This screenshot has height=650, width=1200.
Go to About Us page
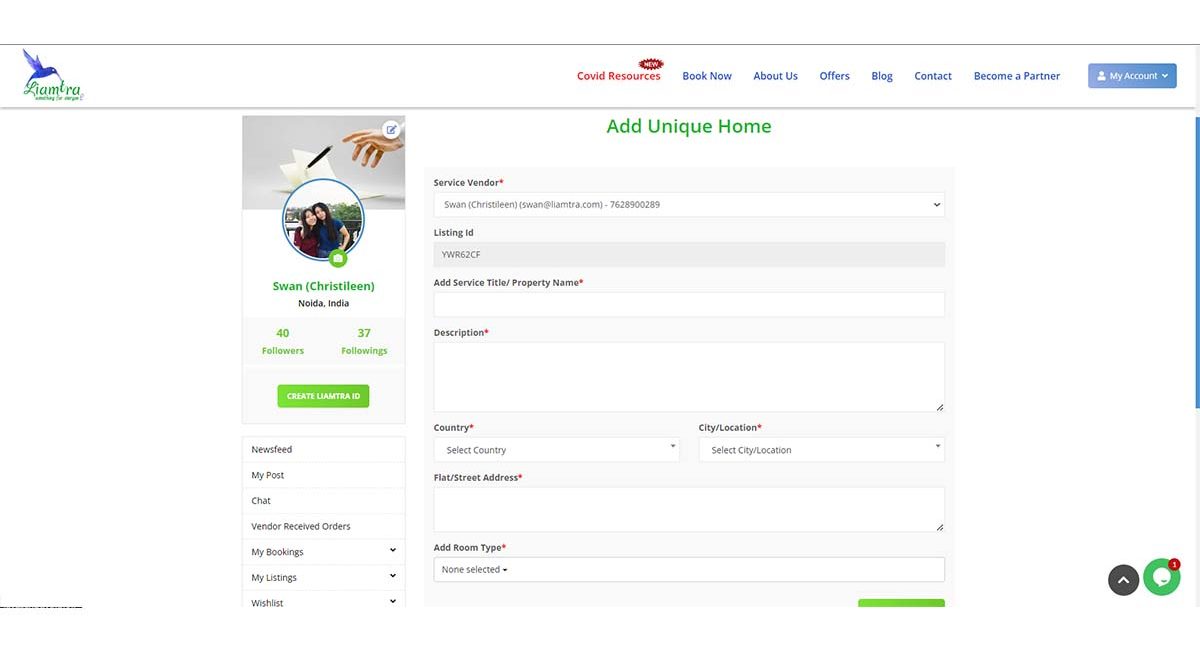coord(775,76)
